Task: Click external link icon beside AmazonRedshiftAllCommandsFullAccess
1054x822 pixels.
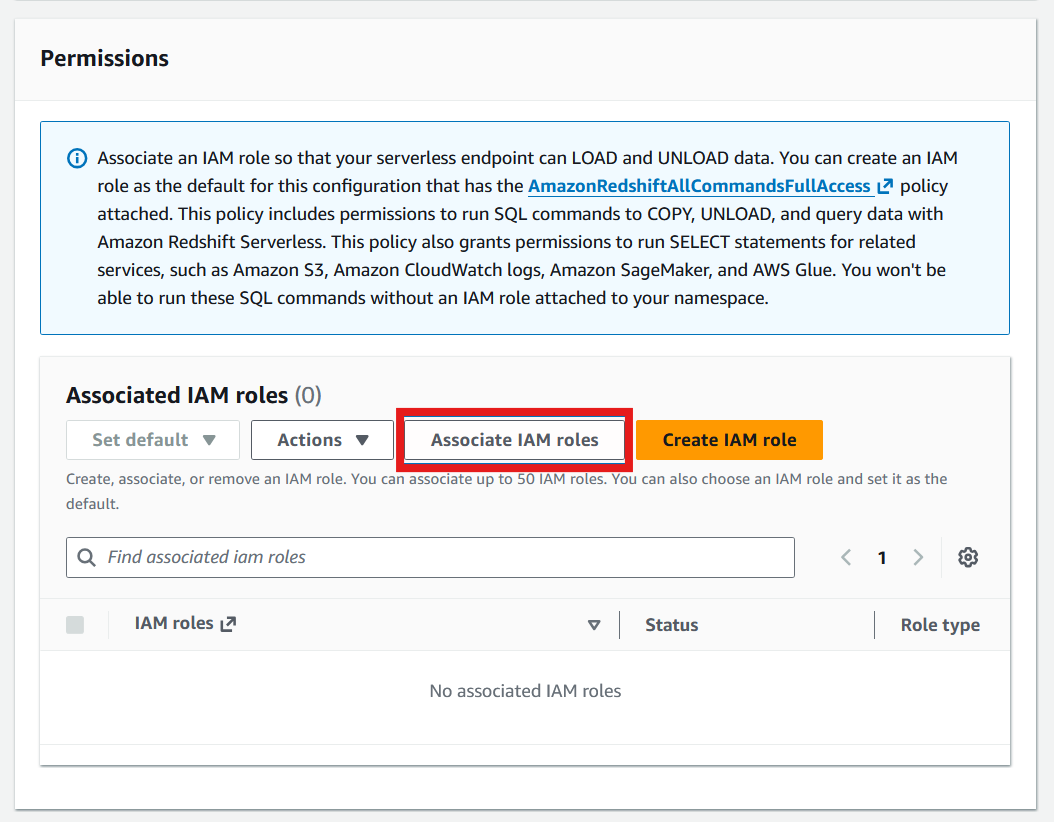Action: click(x=885, y=186)
